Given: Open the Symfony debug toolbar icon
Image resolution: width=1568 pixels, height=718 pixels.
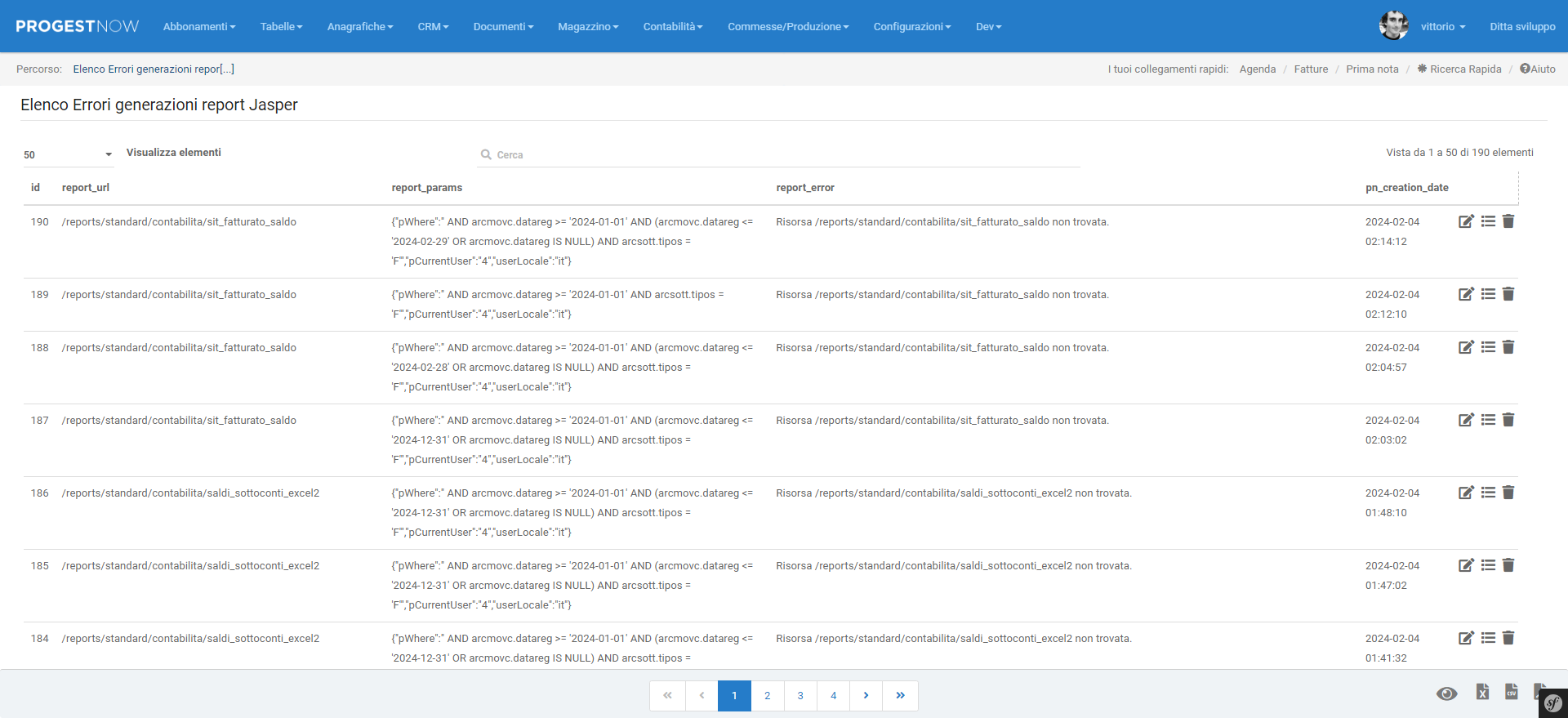Looking at the screenshot, I should (1552, 703).
